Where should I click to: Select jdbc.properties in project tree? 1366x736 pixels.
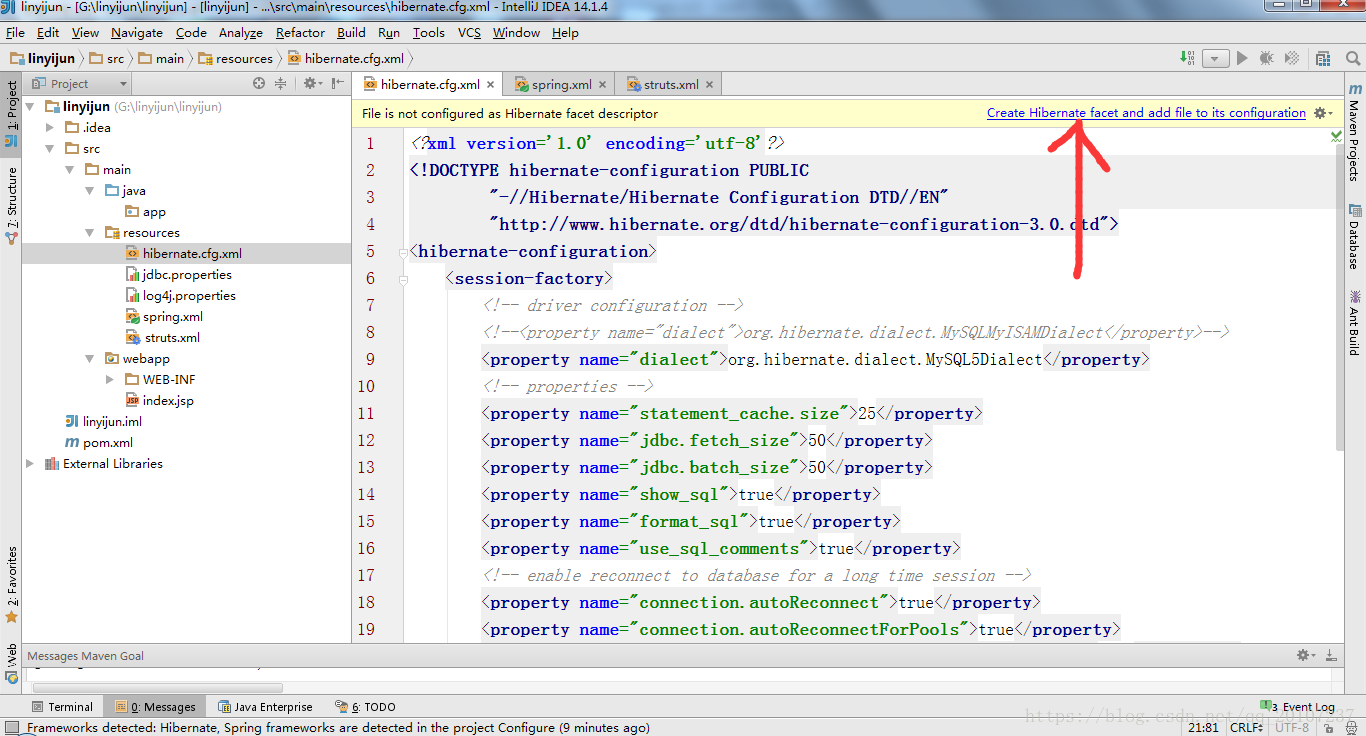click(x=179, y=274)
